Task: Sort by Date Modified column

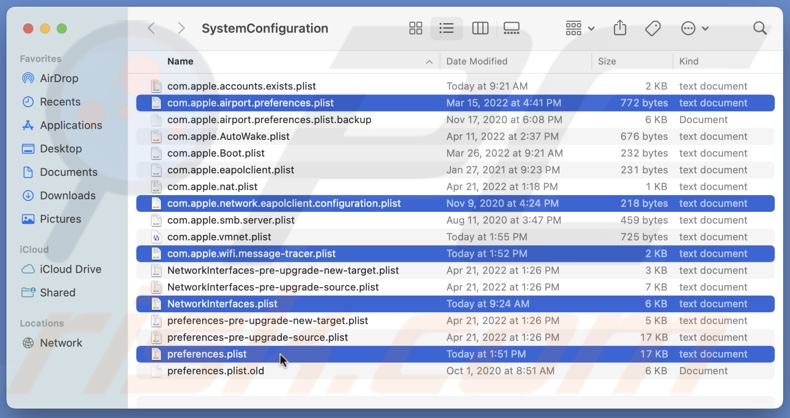Action: [x=477, y=61]
